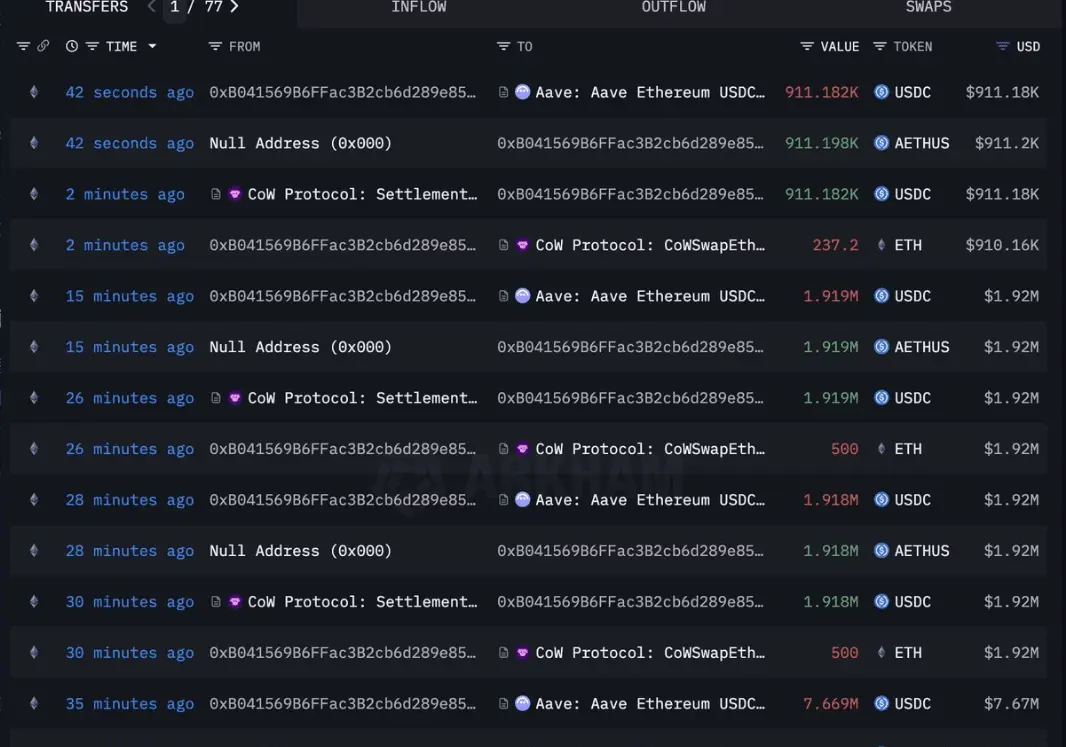Open 0xB041569 recipient address in 15 minutes ago AETHUS row

coord(630,347)
